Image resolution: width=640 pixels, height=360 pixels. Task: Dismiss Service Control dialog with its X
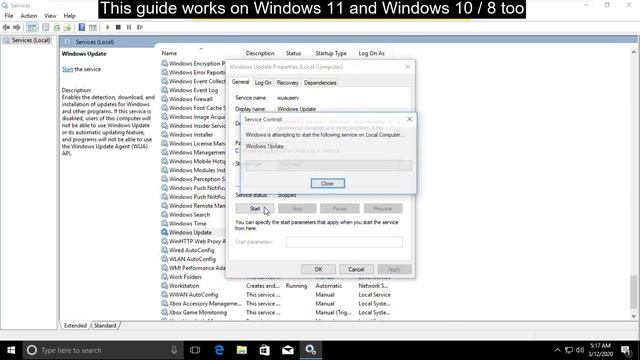click(x=409, y=119)
